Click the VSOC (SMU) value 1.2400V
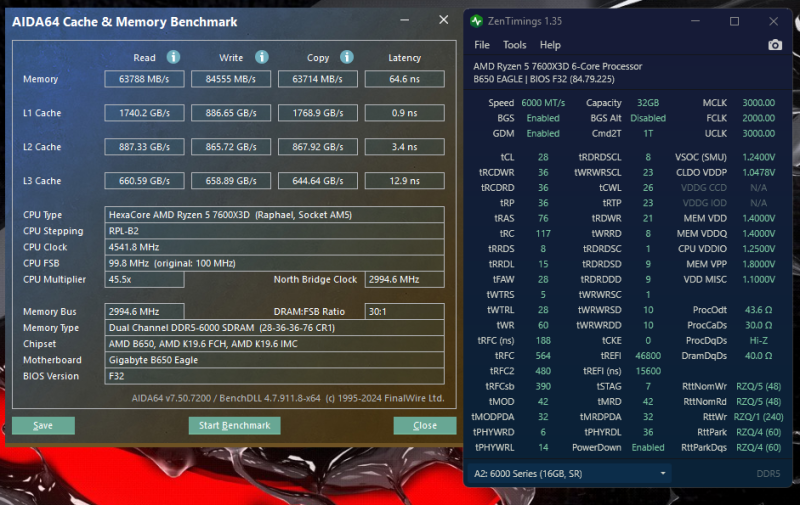Viewport: 800px width, 505px height. pos(758,157)
